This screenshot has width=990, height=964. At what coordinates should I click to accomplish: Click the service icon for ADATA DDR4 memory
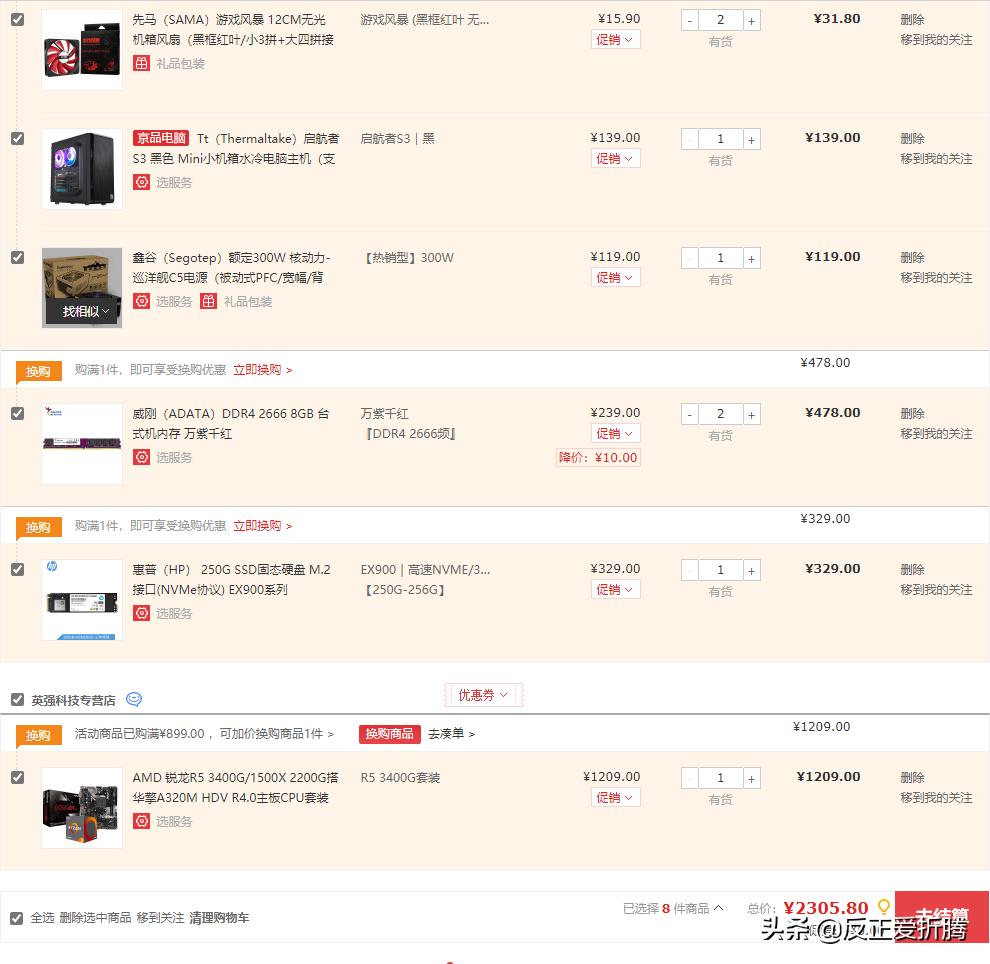(x=141, y=457)
